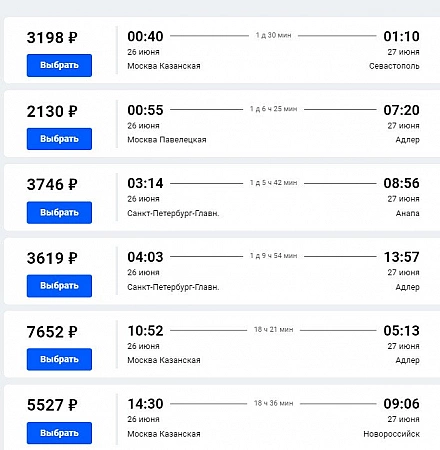Choose the 5527 ₽ train to Новороссийск
The height and width of the screenshot is (450, 440).
[x=59, y=433]
